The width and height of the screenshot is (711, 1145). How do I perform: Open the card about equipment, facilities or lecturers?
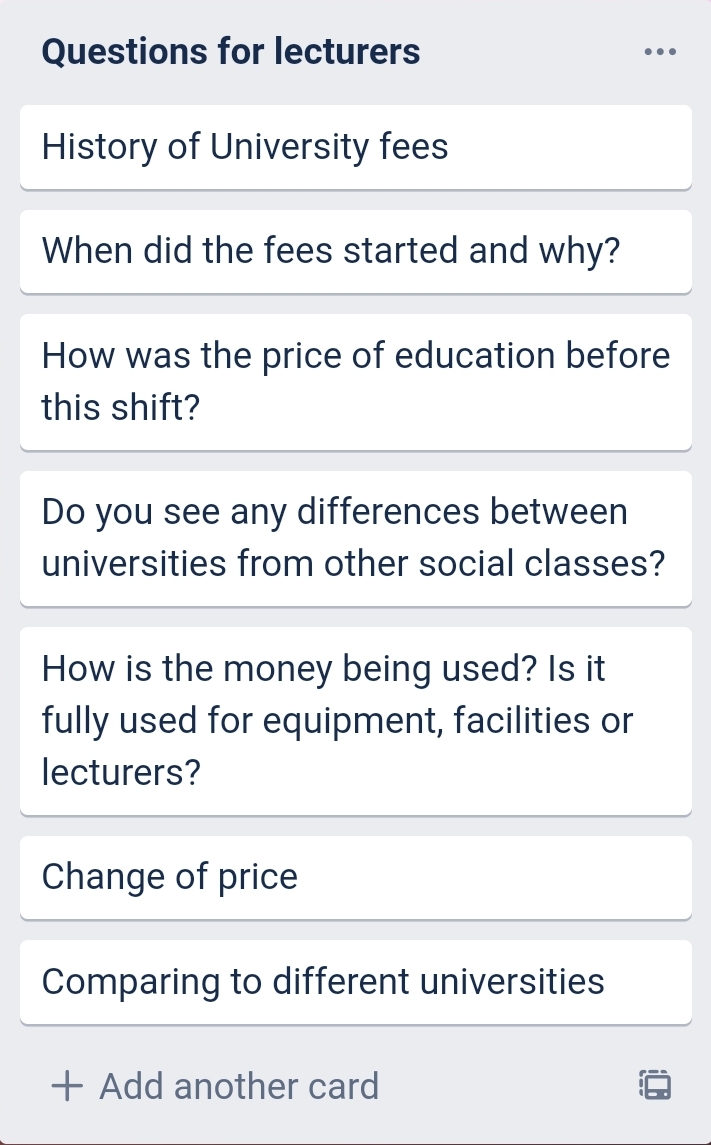(355, 720)
